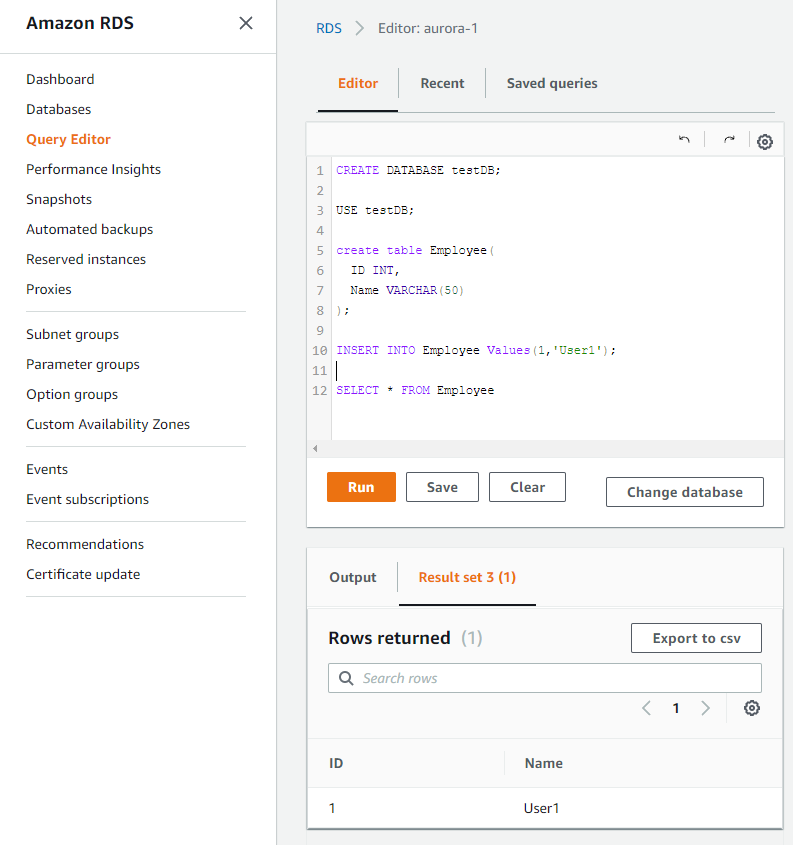Select the User1 cell in results
793x845 pixels.
tap(541, 808)
